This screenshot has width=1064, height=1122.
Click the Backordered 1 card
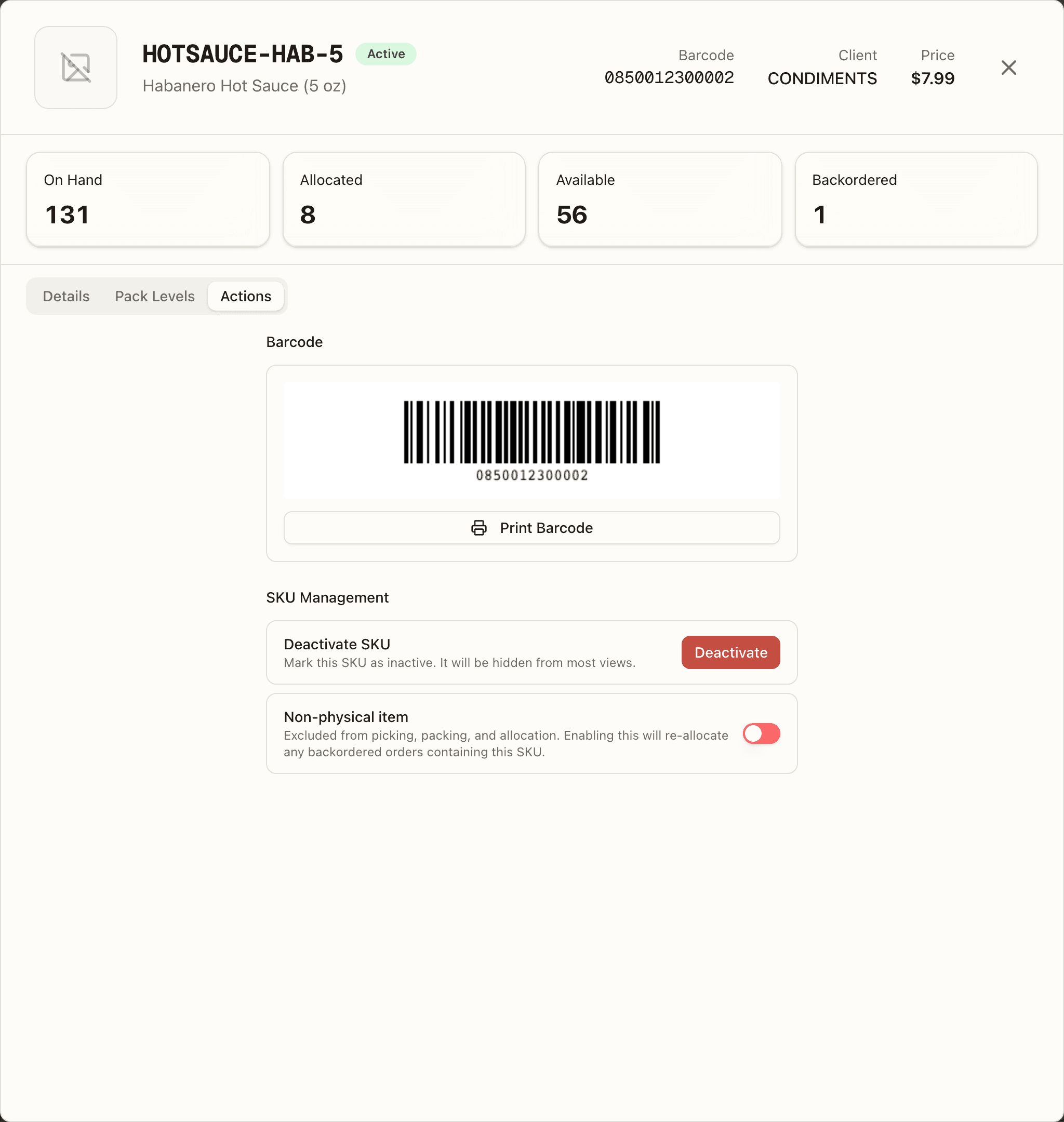(x=916, y=199)
